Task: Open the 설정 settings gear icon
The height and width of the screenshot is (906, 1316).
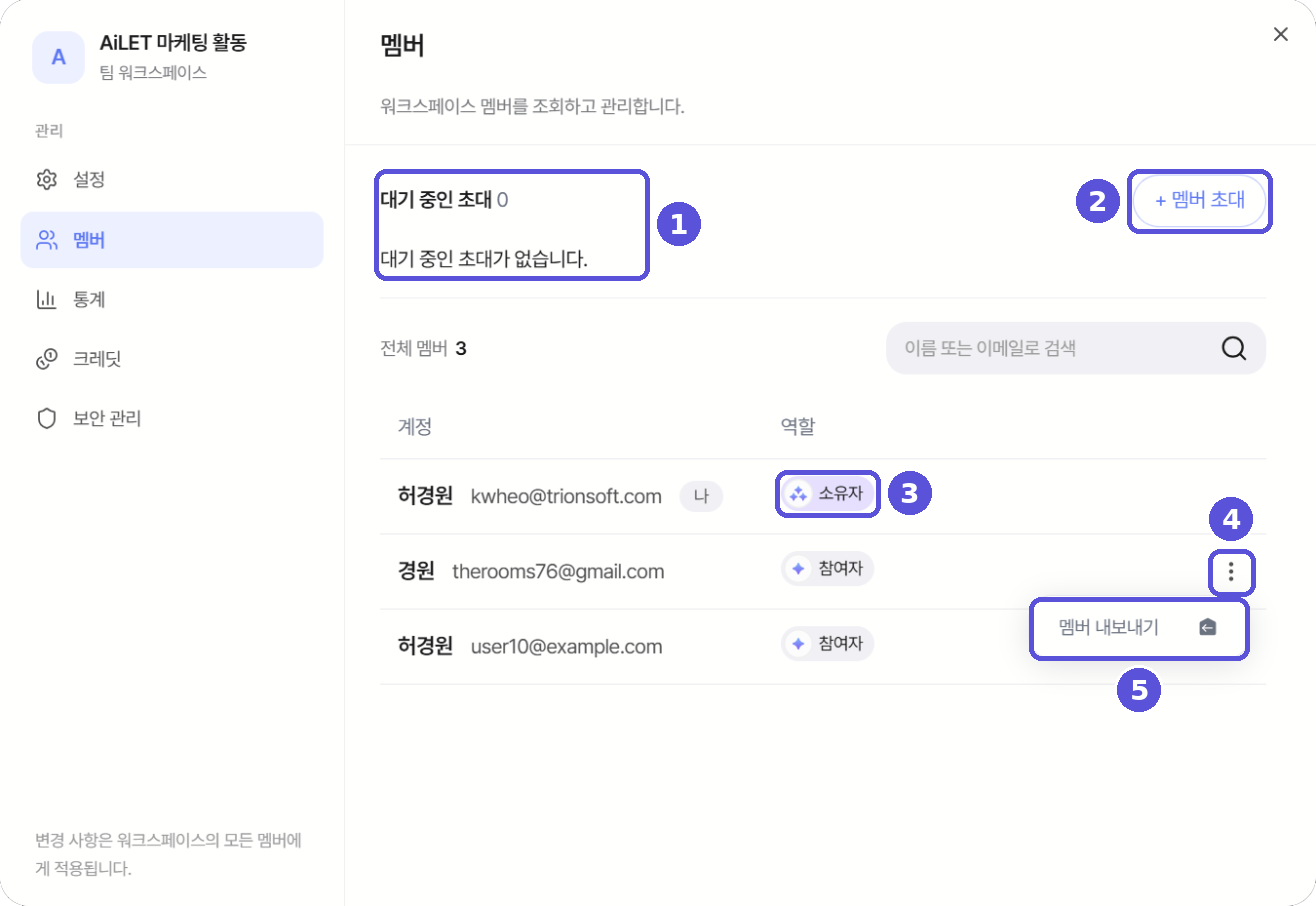Action: point(46,180)
